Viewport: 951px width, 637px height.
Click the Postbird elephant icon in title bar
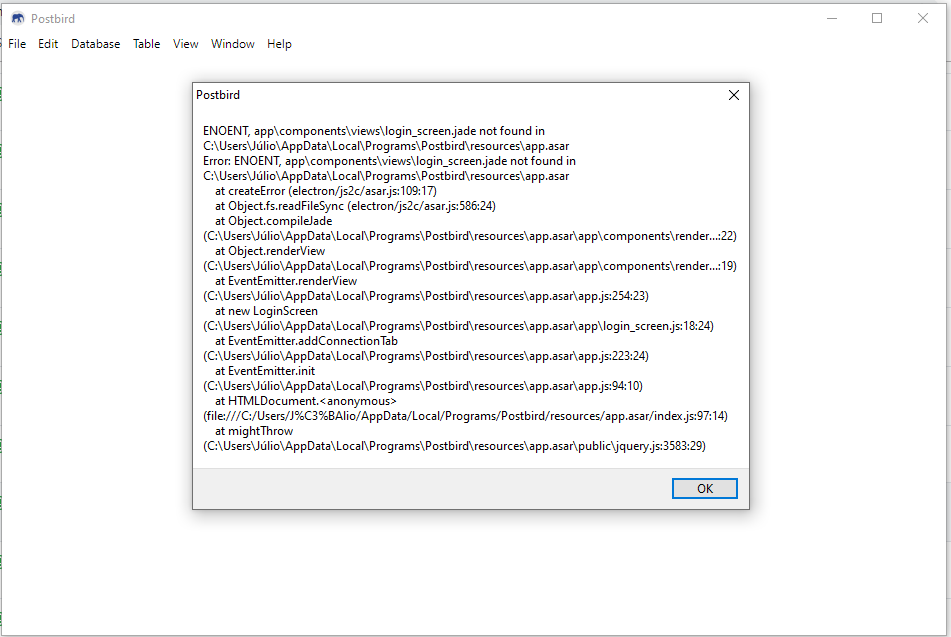tap(17, 18)
